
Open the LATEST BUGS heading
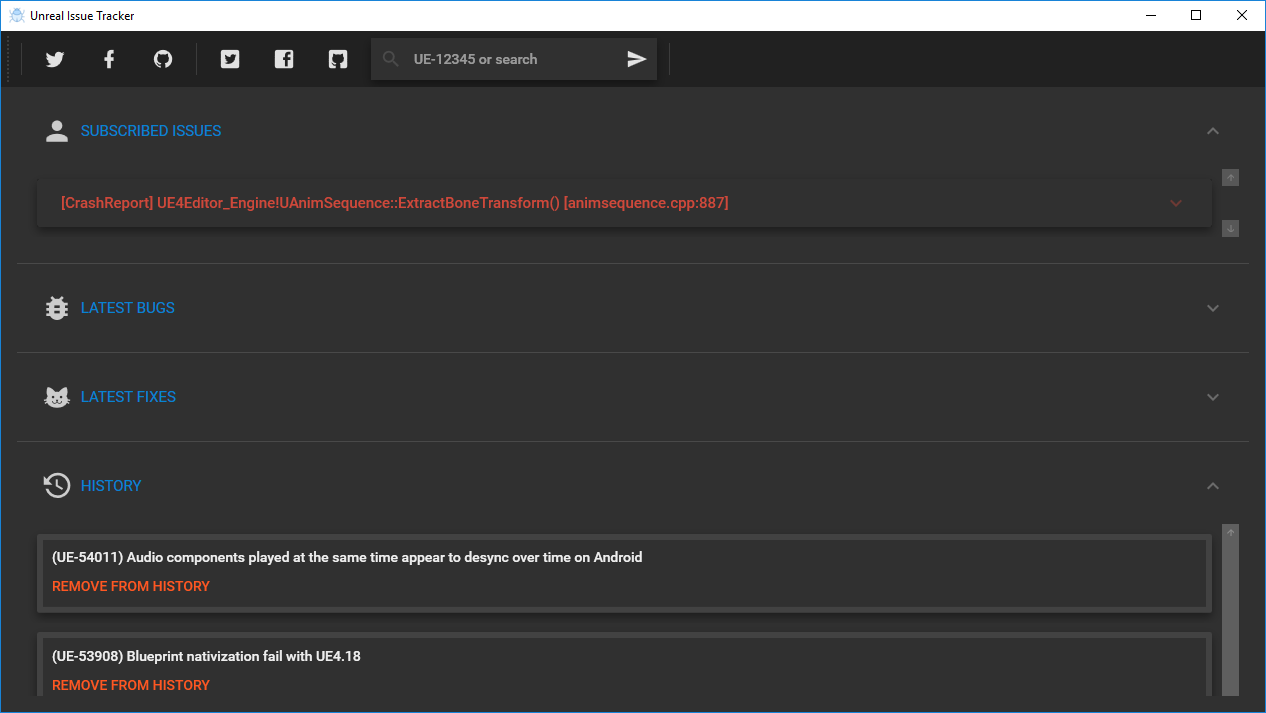[128, 308]
